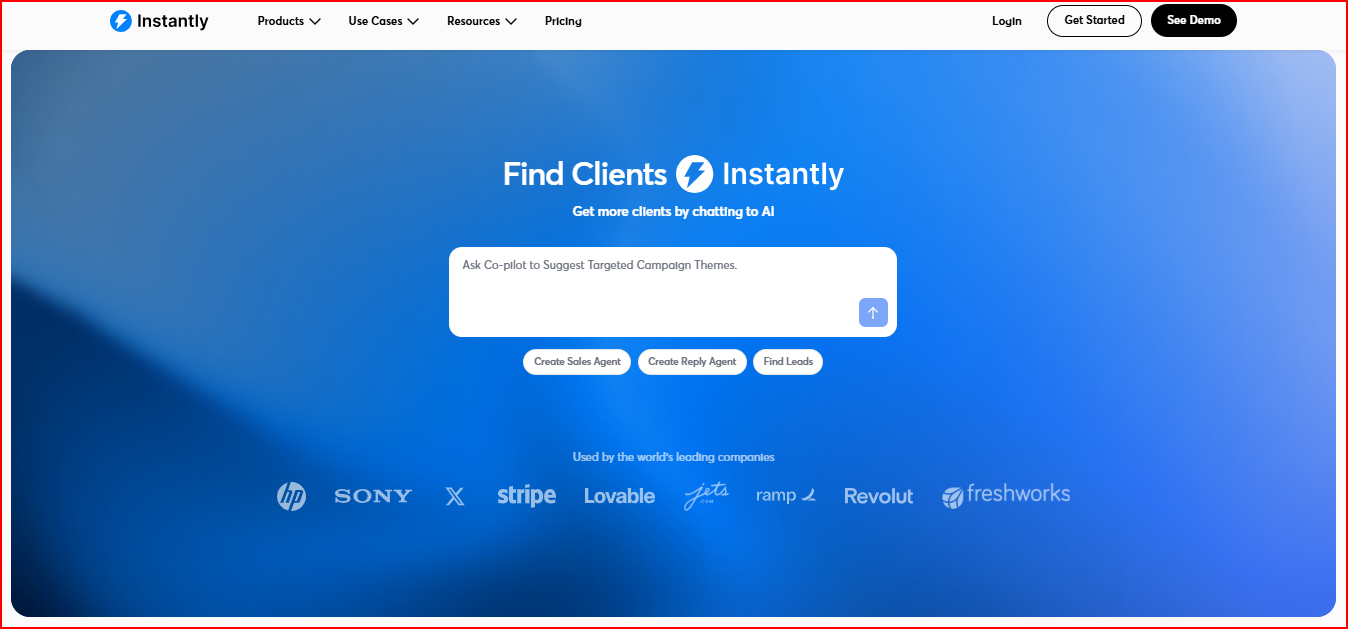Click the Freshworks logo
This screenshot has height=629, width=1348.
pyautogui.click(x=1006, y=495)
